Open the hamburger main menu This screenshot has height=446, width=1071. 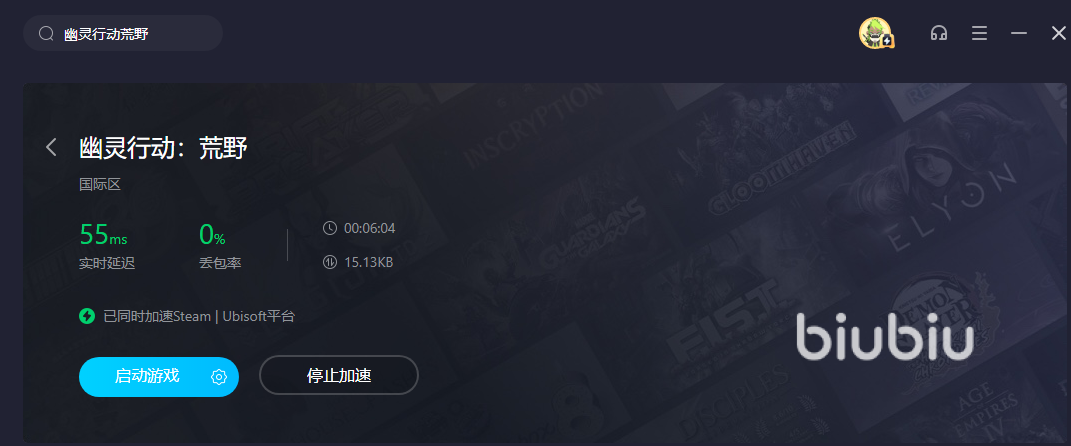click(x=979, y=33)
